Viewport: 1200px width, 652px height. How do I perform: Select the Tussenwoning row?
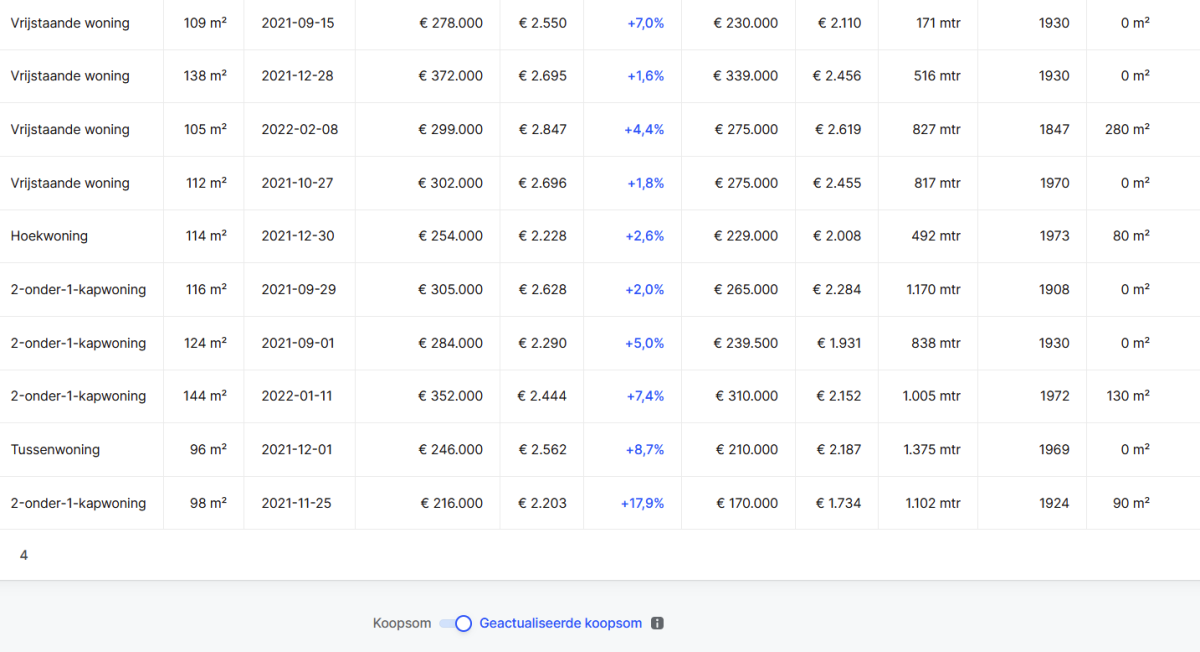click(55, 450)
